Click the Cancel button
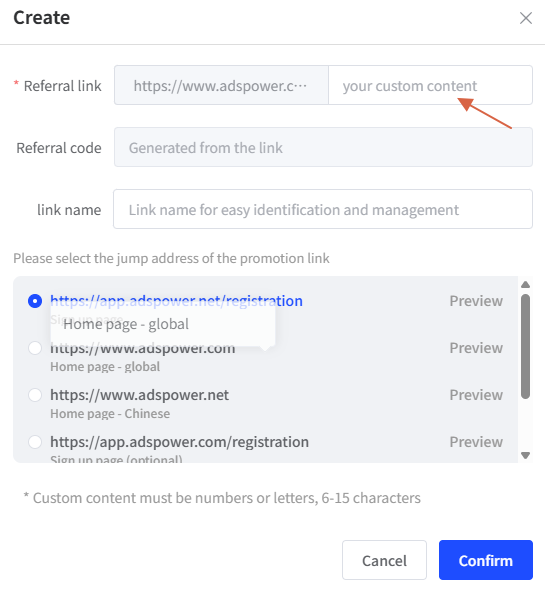Image resolution: width=545 pixels, height=594 pixels. pyautogui.click(x=384, y=560)
